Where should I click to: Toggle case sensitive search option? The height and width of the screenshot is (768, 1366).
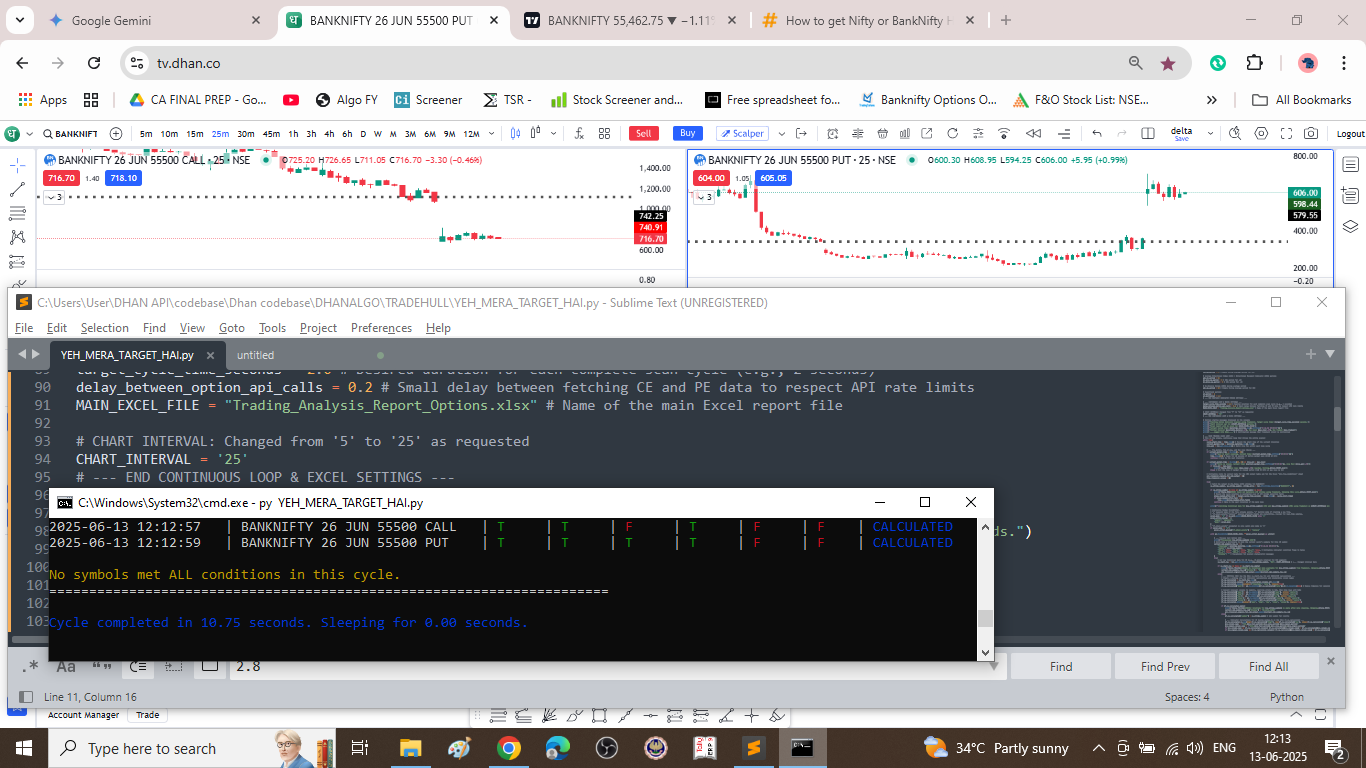coord(66,666)
